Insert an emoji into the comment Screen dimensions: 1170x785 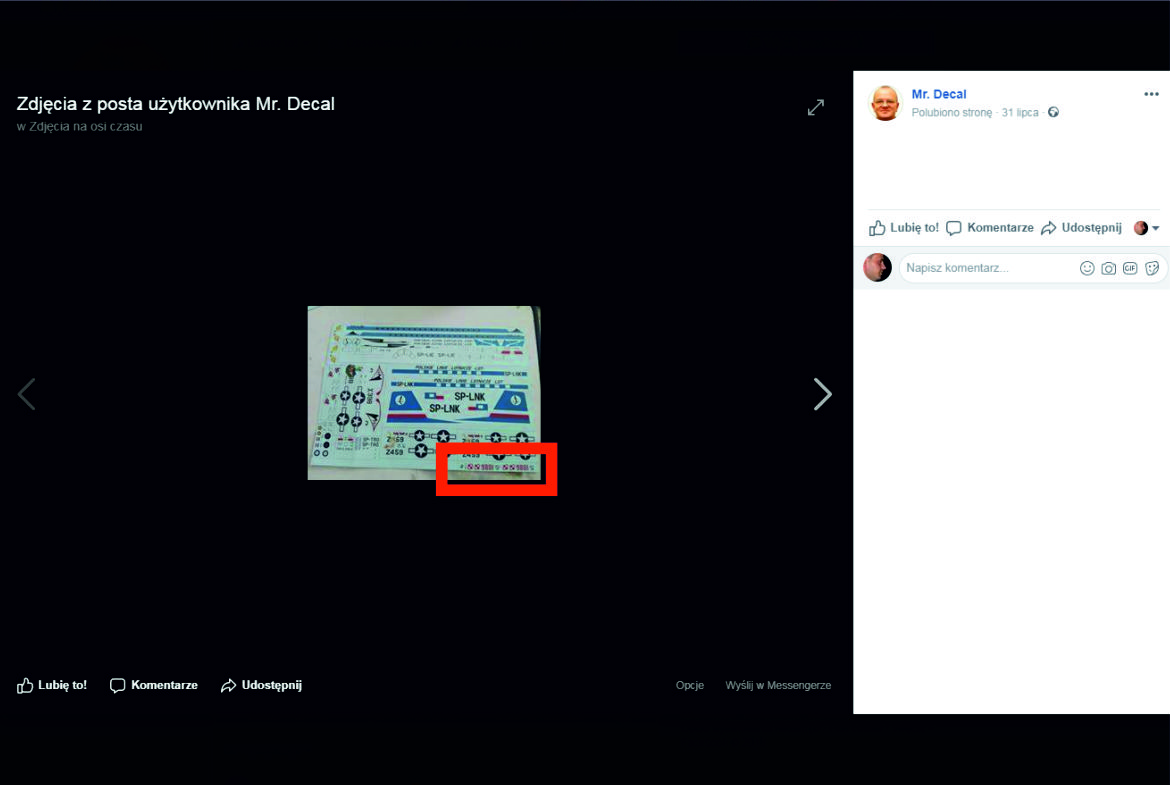pos(1087,268)
